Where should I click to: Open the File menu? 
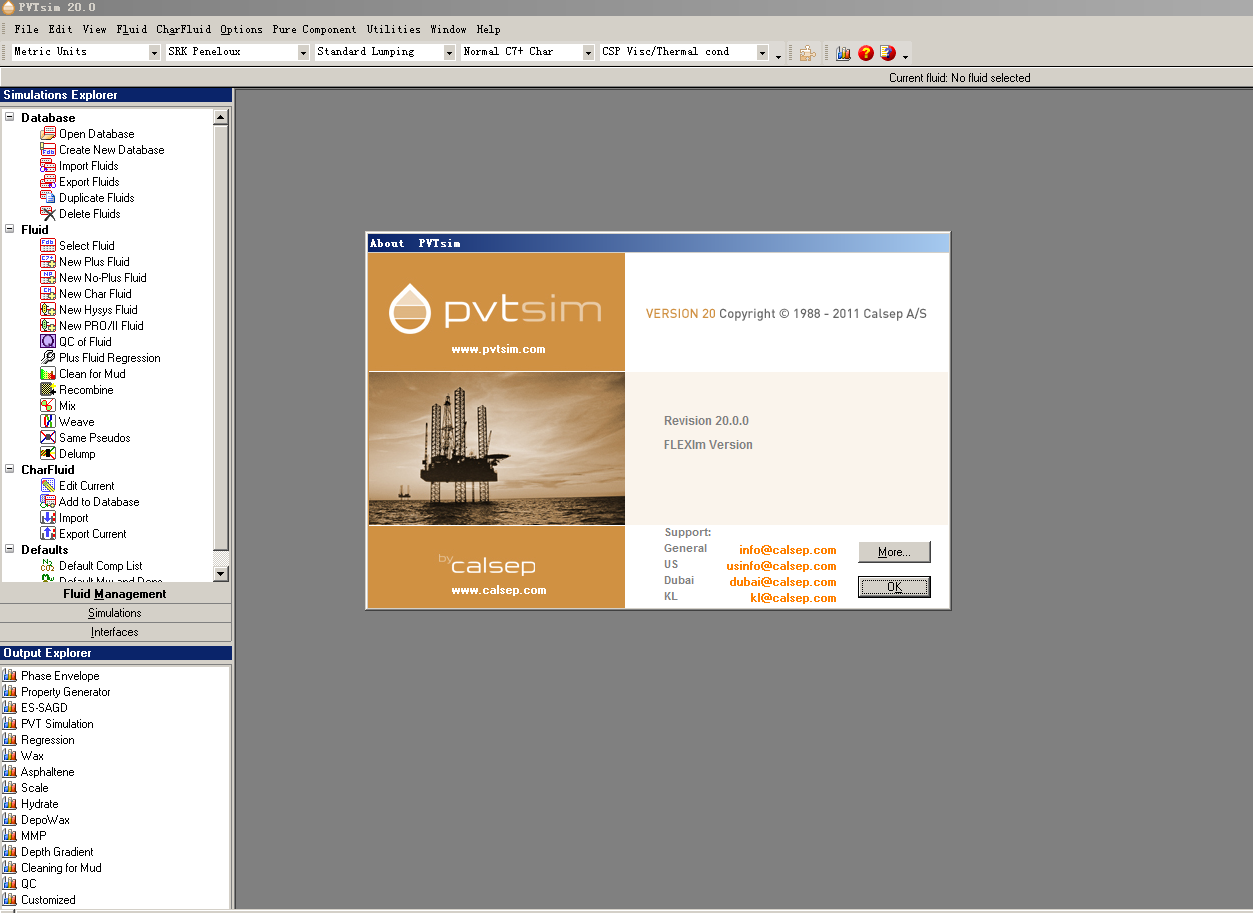(x=26, y=29)
